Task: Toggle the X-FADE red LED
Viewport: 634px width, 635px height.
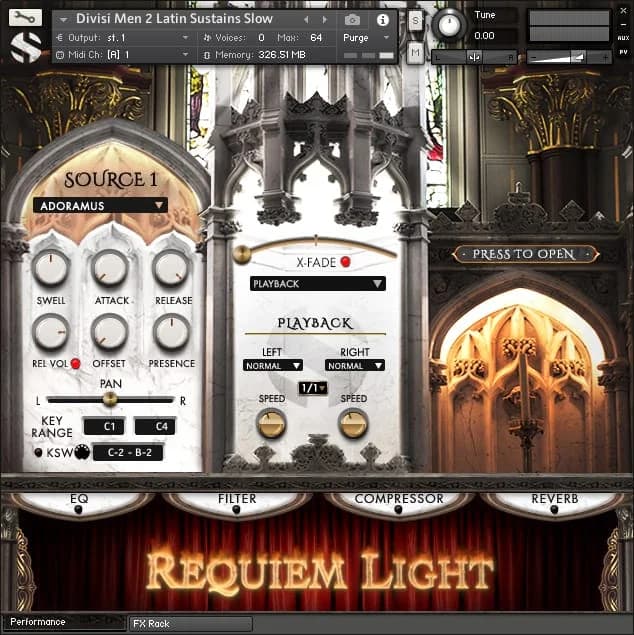Action: click(345, 262)
